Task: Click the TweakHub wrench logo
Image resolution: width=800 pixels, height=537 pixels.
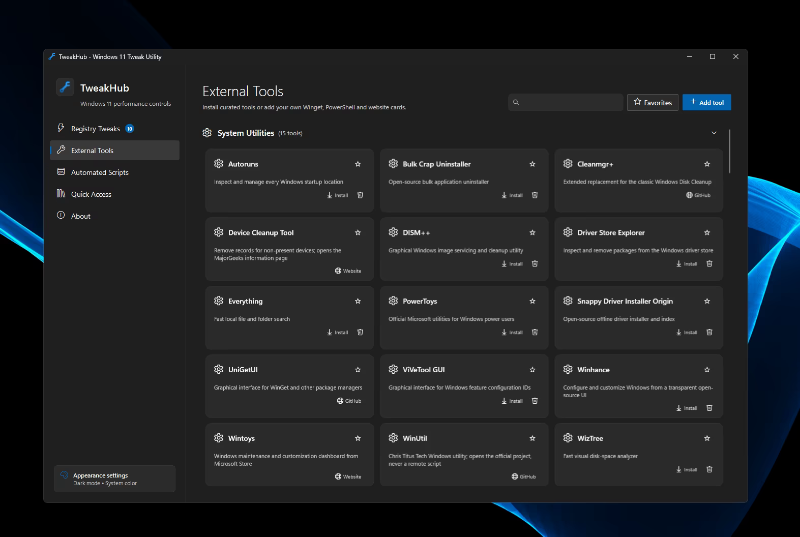Action: (x=65, y=87)
